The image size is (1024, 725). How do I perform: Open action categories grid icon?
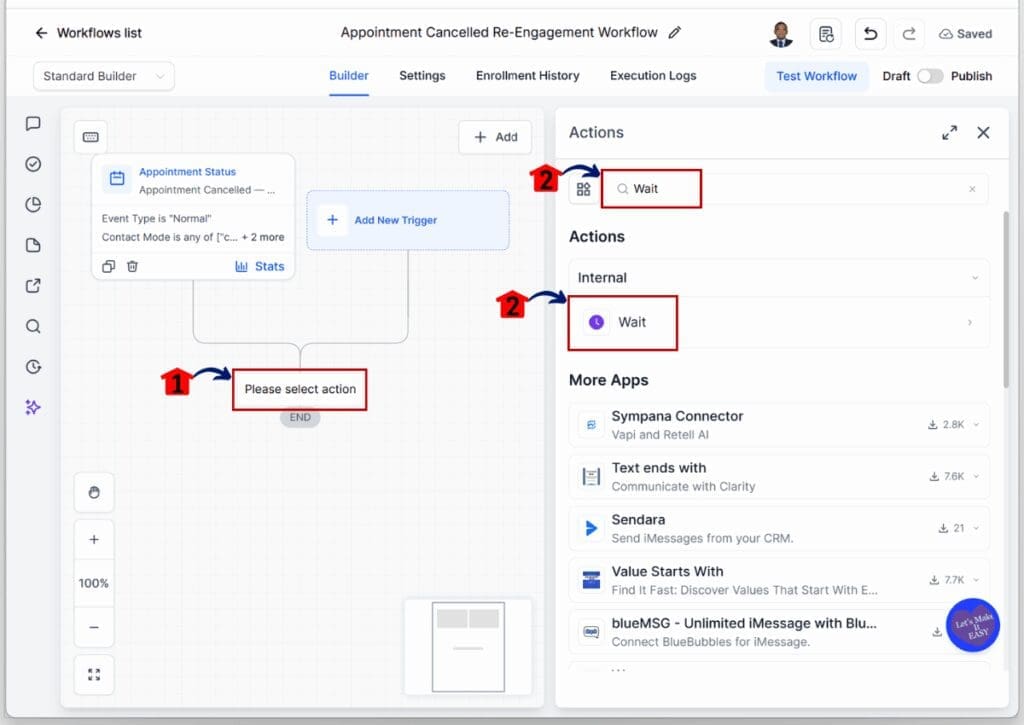click(x=583, y=189)
